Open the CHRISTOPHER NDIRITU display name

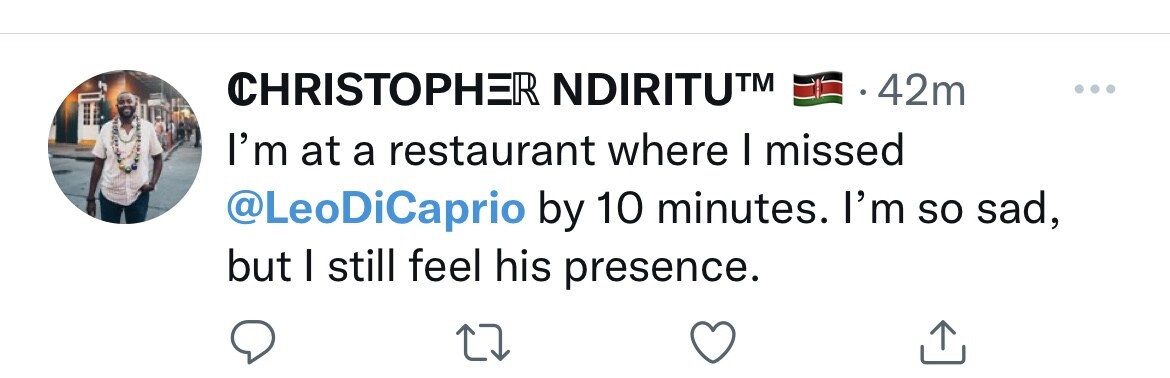501,89
